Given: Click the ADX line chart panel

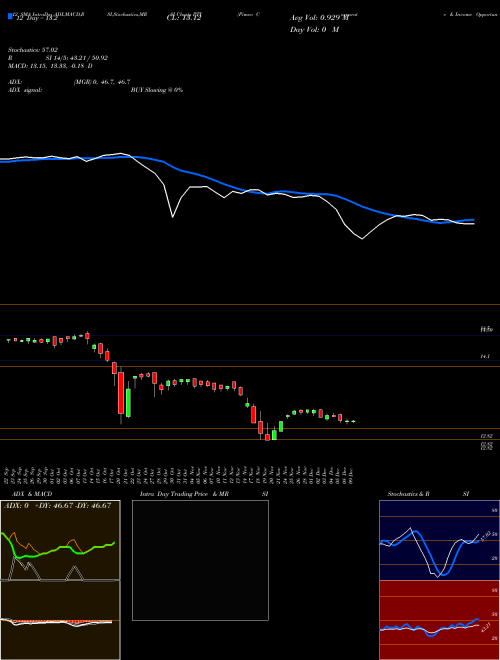Looking at the screenshot, I should [60, 540].
